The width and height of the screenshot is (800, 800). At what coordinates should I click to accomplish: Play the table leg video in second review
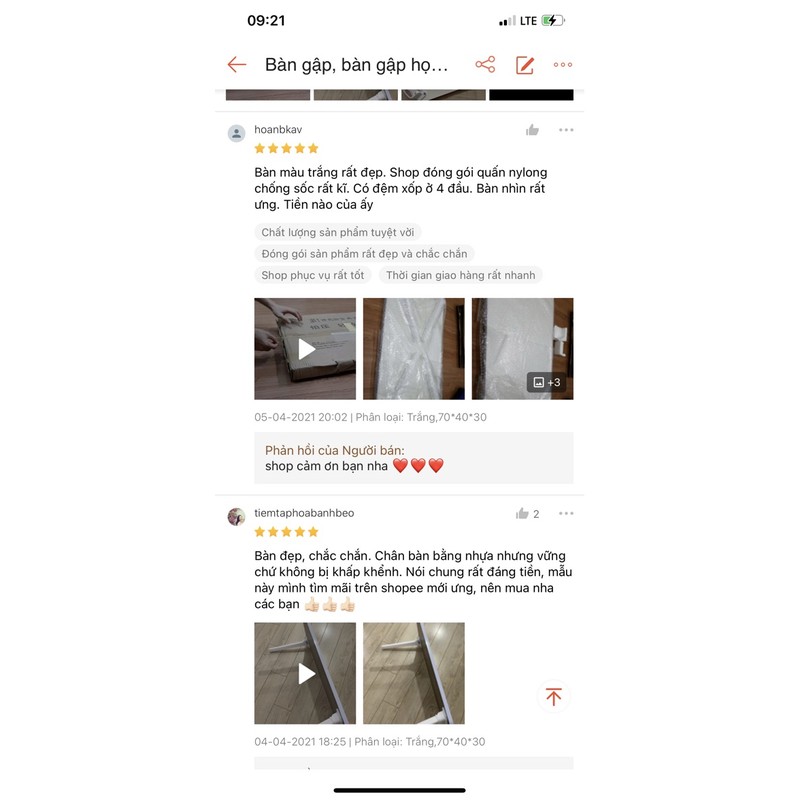pyautogui.click(x=305, y=673)
